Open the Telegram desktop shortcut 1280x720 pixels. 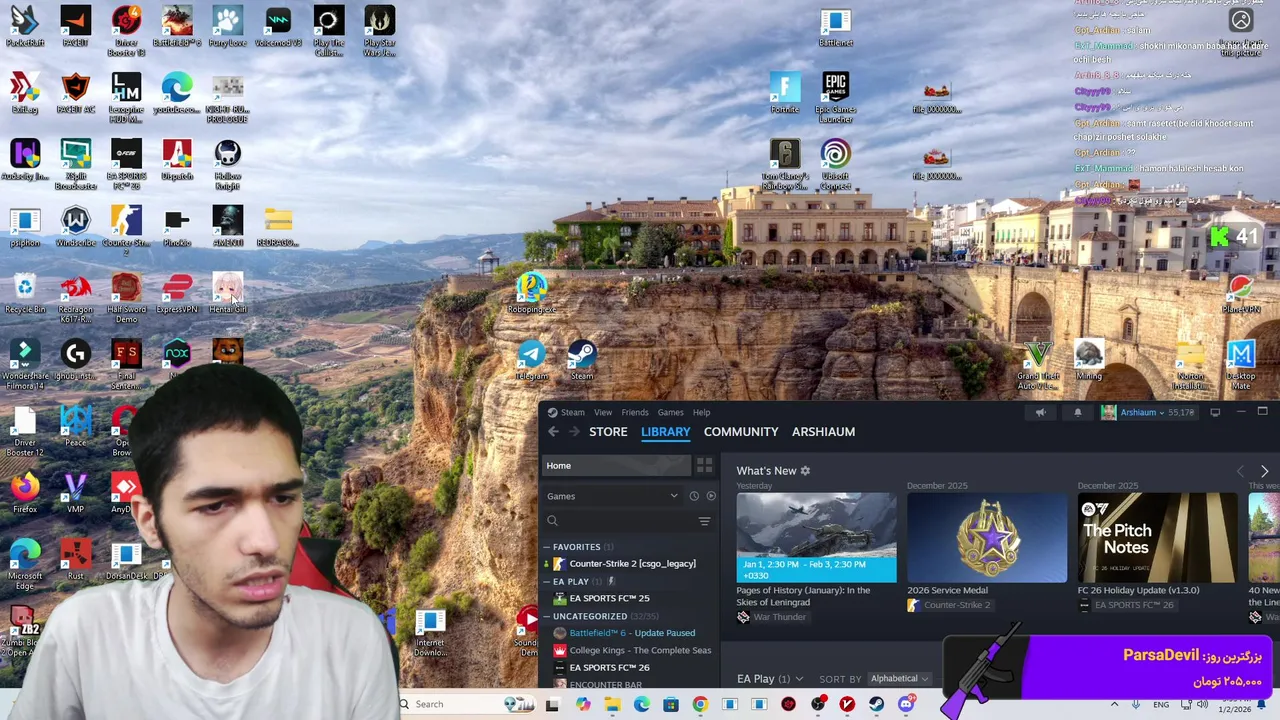532,358
